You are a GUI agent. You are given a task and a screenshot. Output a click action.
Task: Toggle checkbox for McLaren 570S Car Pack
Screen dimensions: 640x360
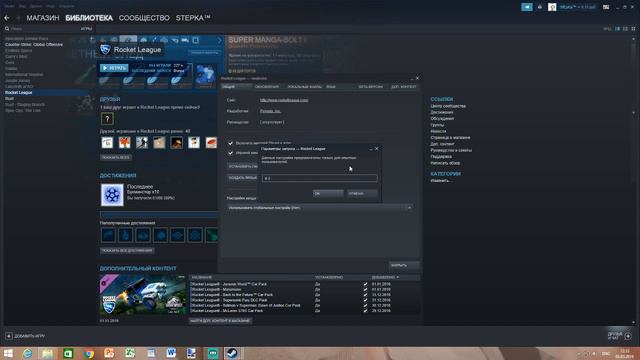tap(365, 311)
